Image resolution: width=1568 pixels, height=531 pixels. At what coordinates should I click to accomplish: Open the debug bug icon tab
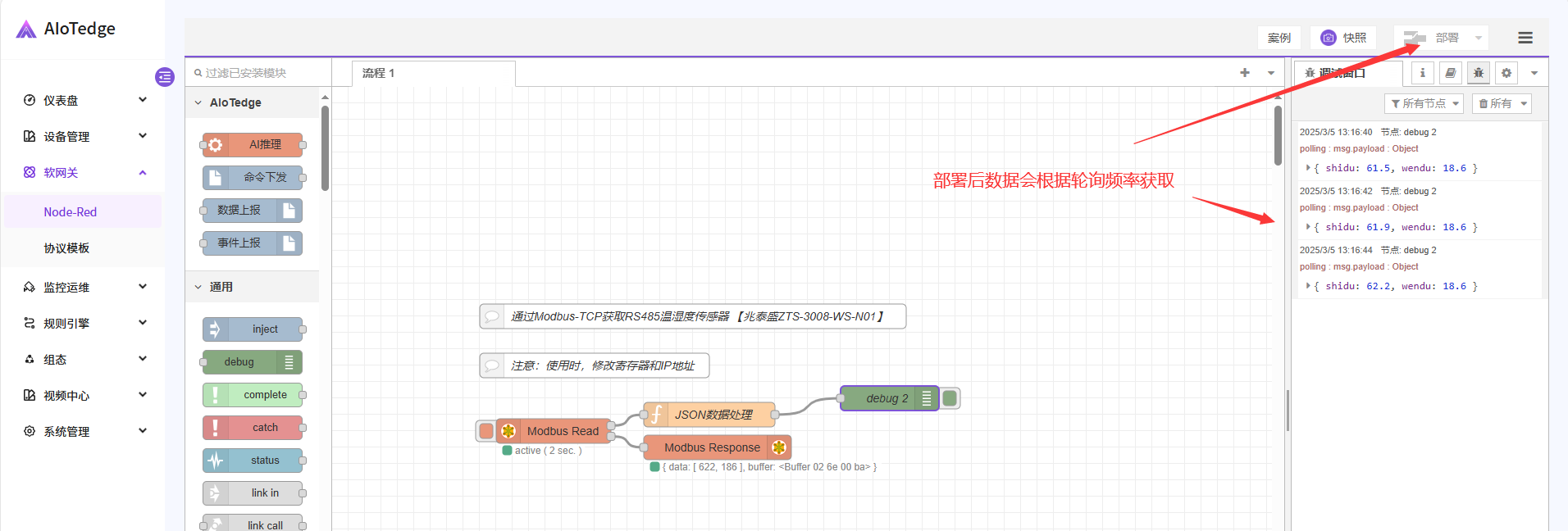(1479, 73)
